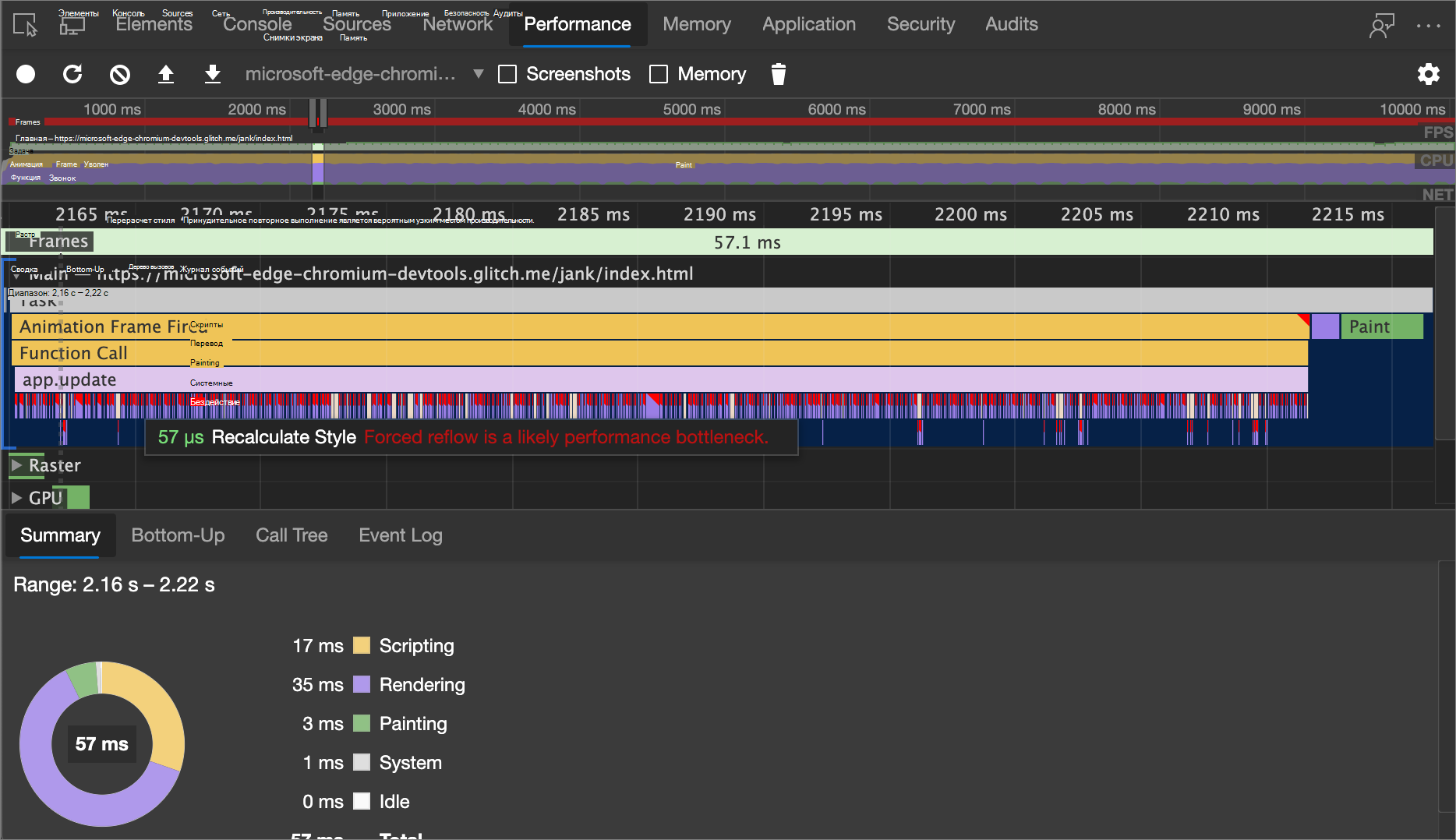Image resolution: width=1456 pixels, height=840 pixels.
Task: Enable the Memory checkbox in toolbar
Action: [x=659, y=74]
